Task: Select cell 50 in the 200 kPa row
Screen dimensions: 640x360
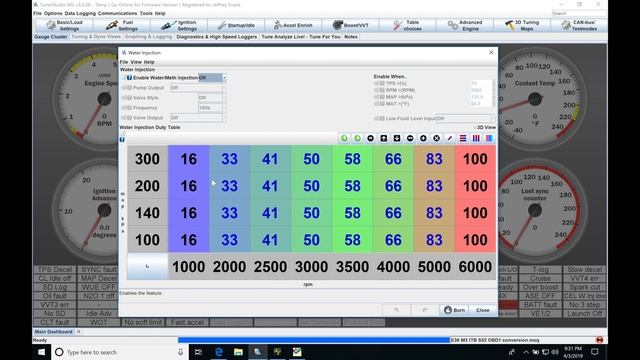Action: [311, 186]
